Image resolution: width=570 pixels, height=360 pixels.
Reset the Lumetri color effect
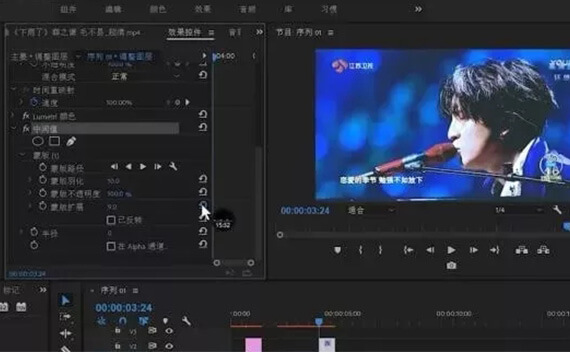click(203, 115)
